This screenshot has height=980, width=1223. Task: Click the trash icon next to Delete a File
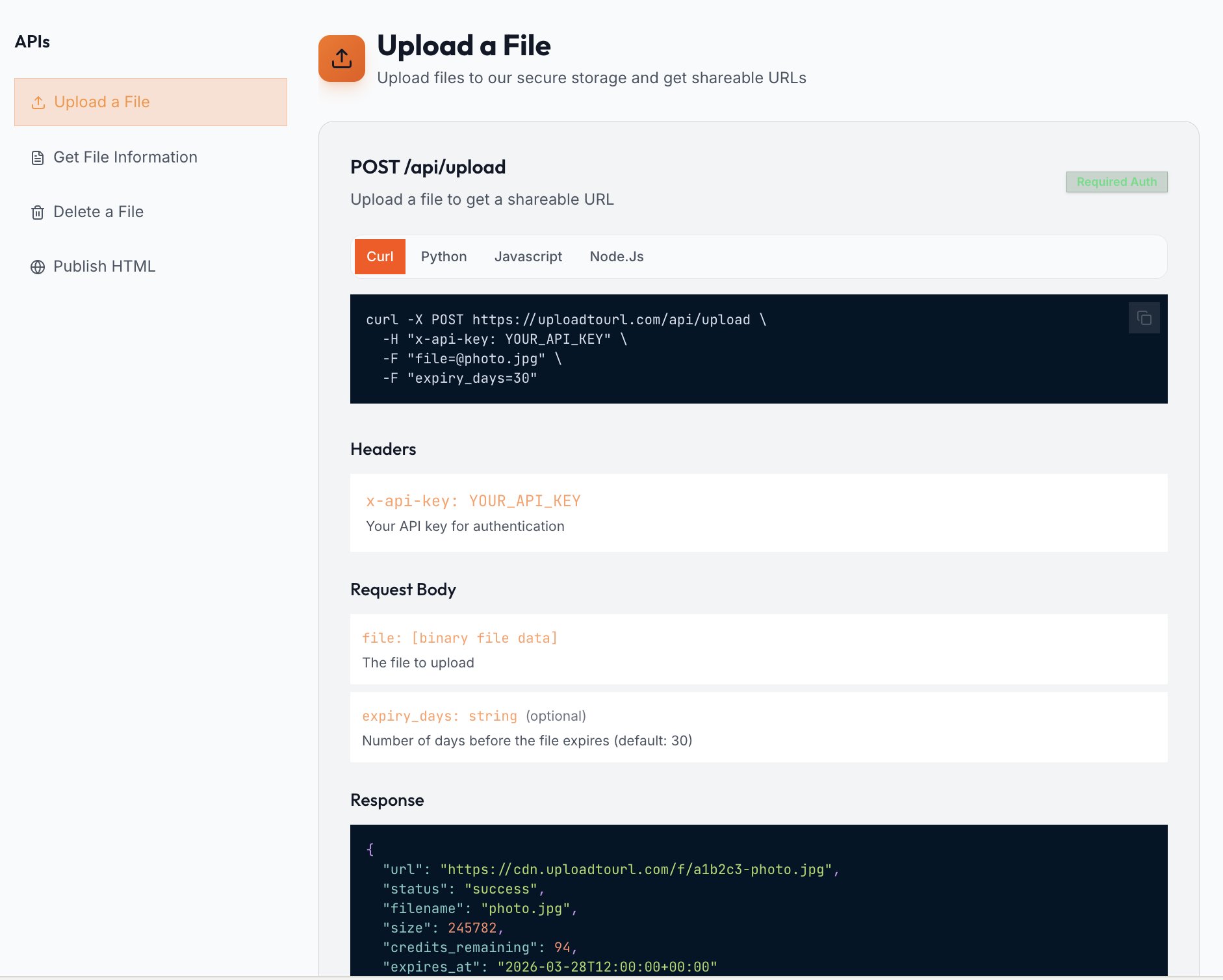[38, 213]
